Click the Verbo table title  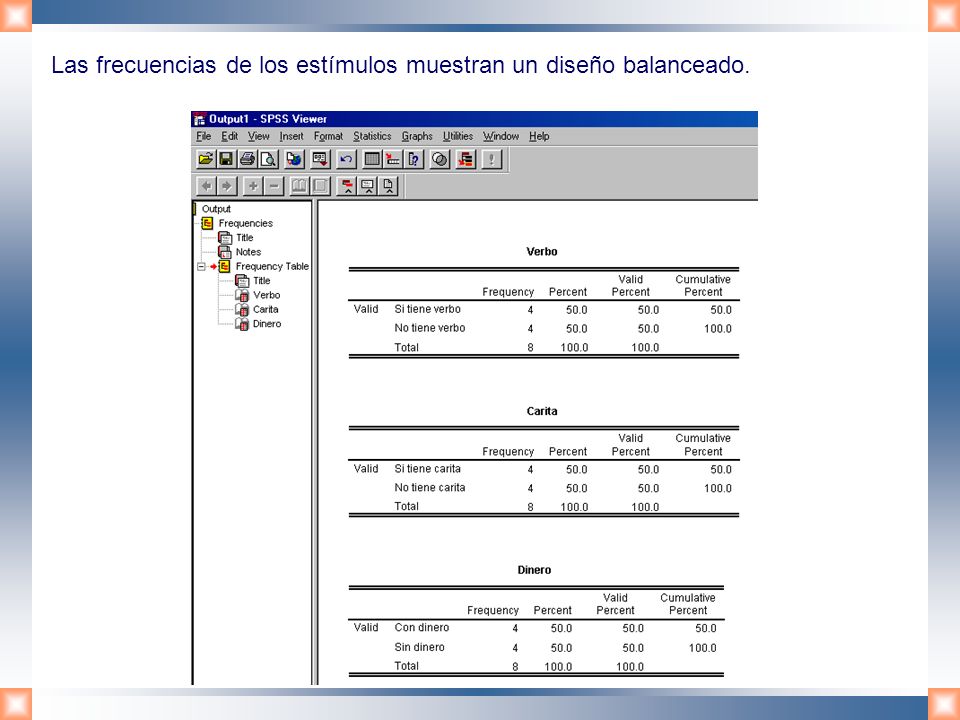click(542, 252)
